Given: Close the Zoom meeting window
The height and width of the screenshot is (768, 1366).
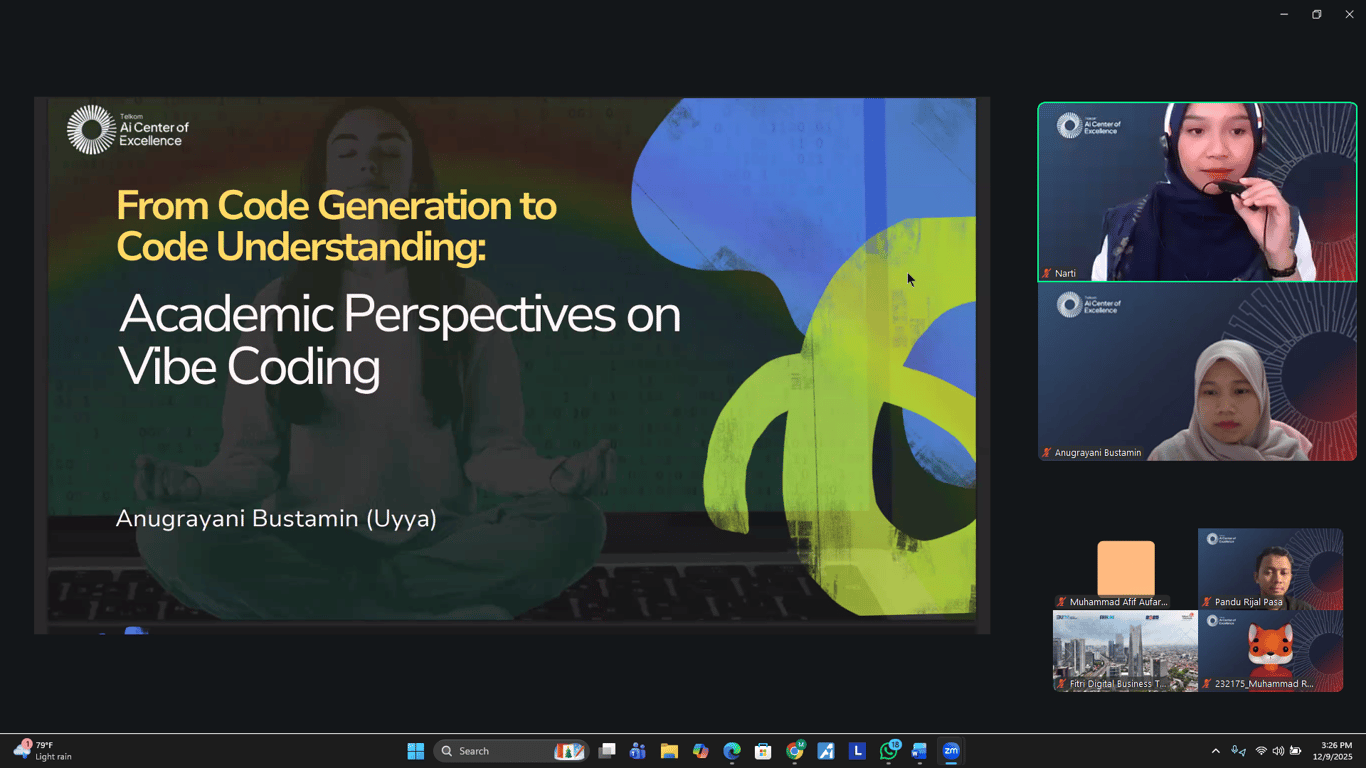Looking at the screenshot, I should [1349, 14].
